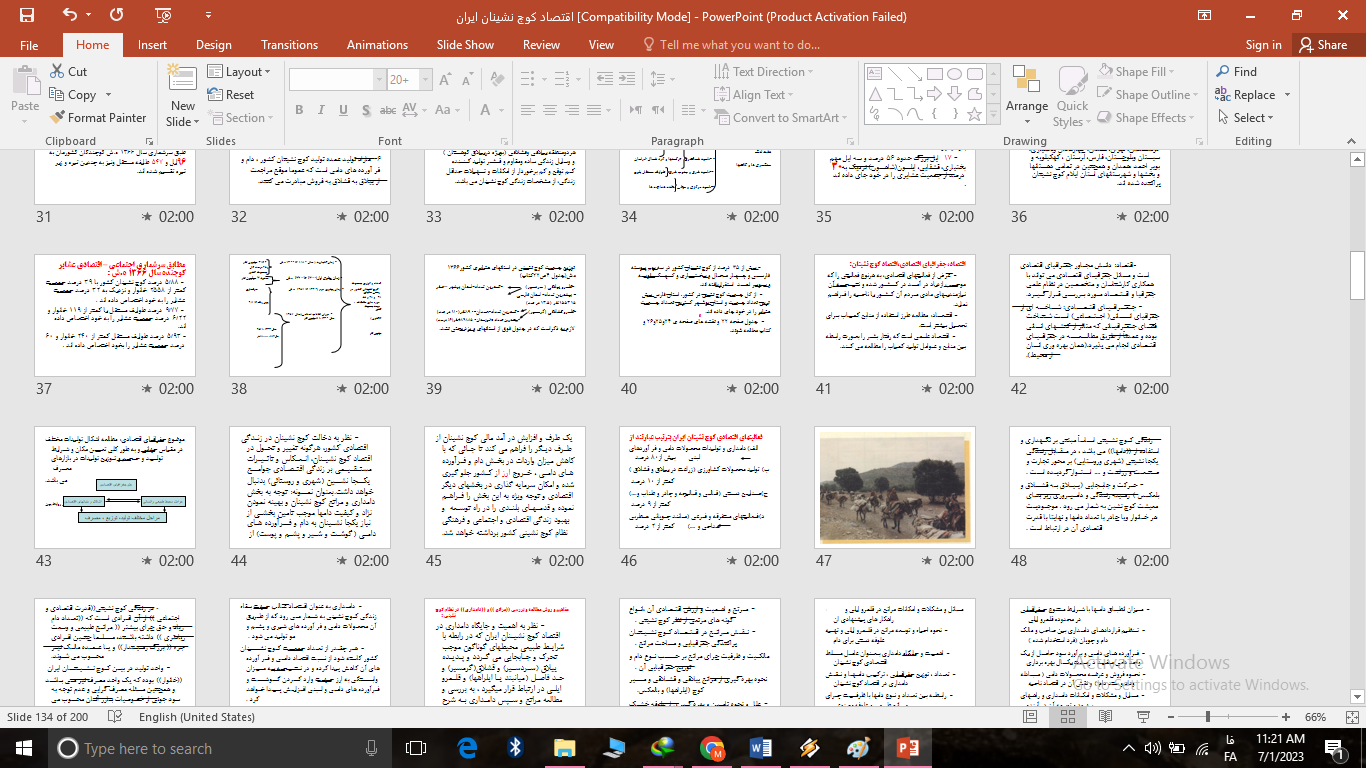Open the font name combo box
Viewport: 1366px width, 768px height.
click(x=338, y=80)
